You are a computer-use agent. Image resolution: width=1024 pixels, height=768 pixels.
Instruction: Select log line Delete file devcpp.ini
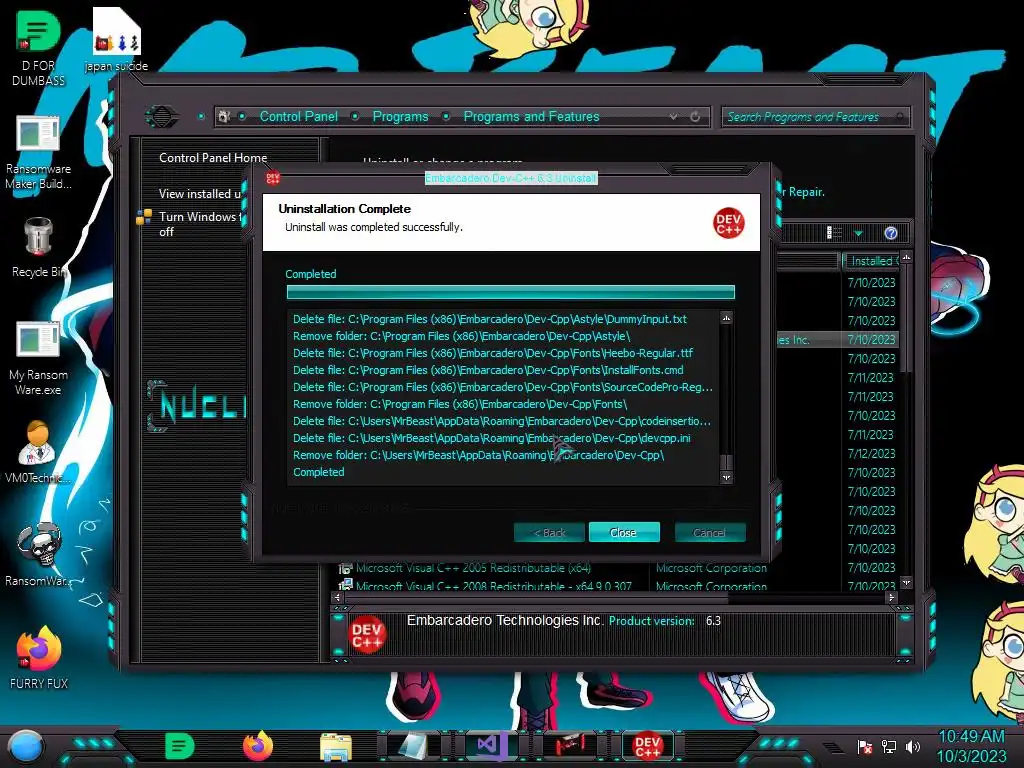pos(492,438)
